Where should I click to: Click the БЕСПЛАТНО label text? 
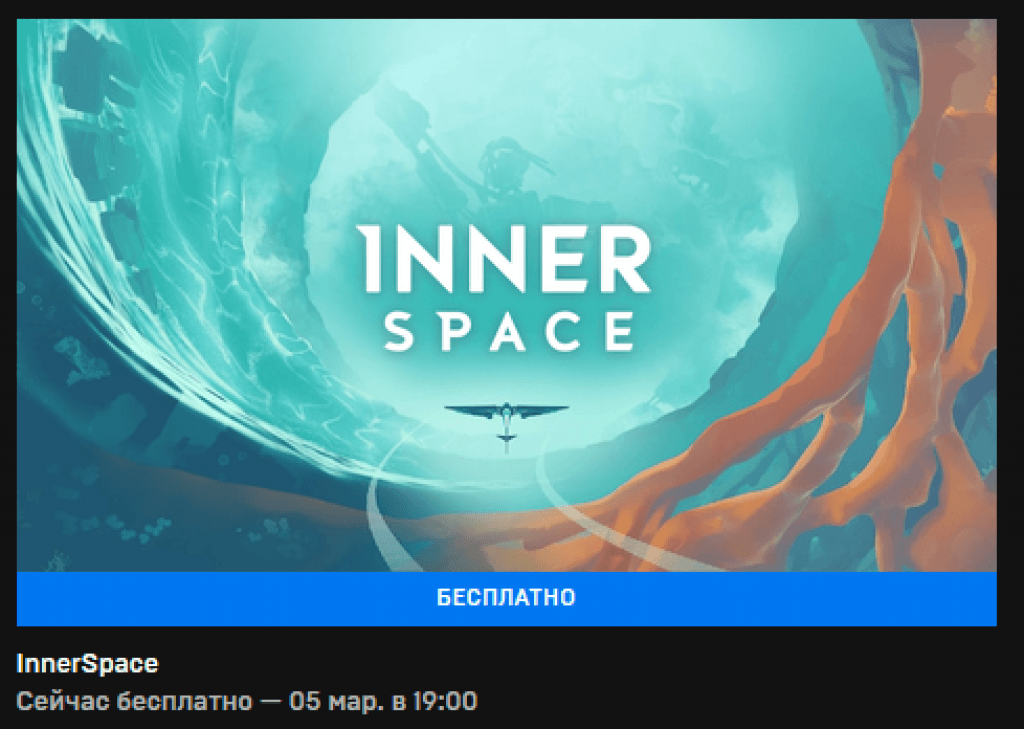click(506, 598)
